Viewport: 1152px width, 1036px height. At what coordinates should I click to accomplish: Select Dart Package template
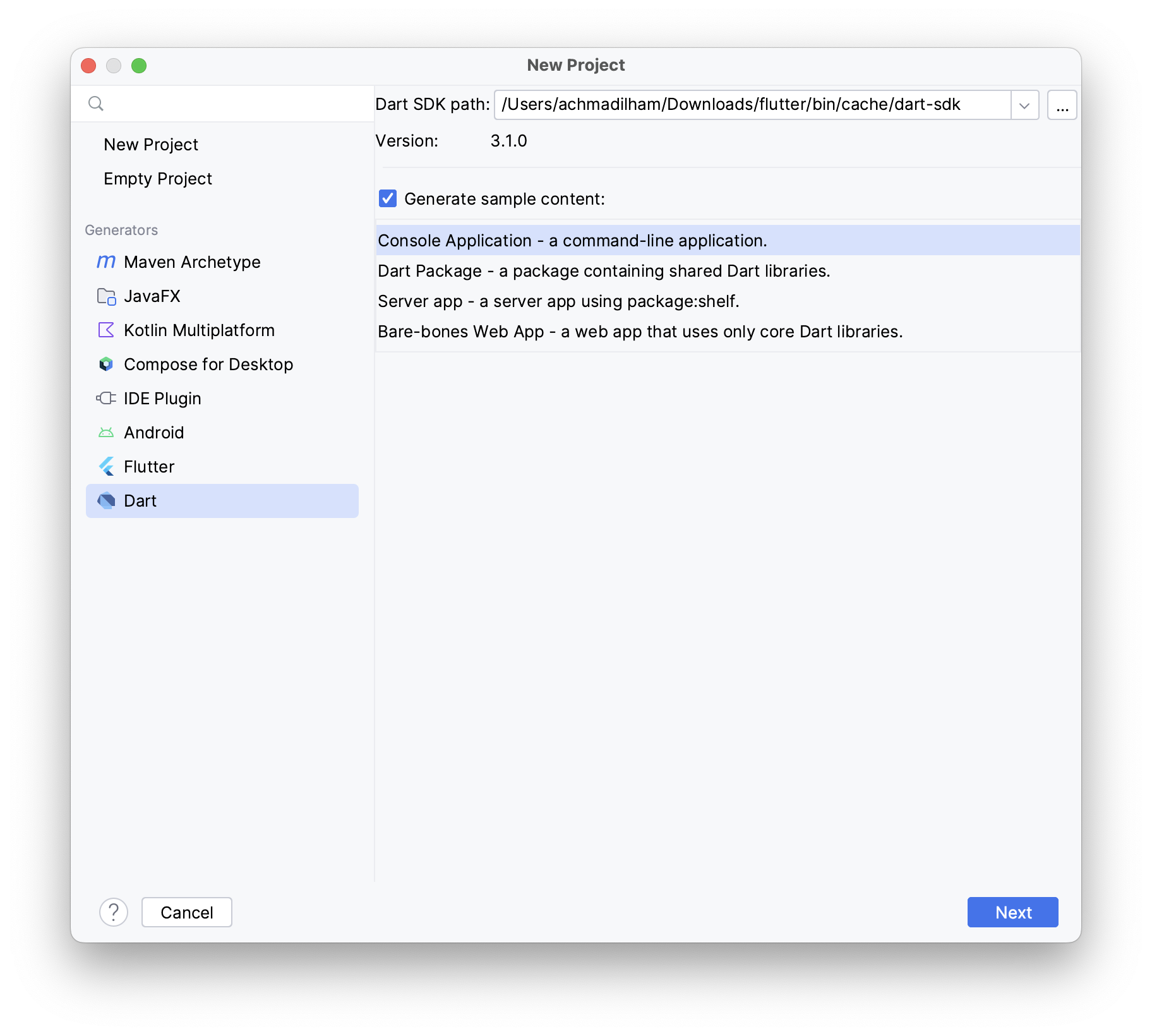(x=728, y=270)
